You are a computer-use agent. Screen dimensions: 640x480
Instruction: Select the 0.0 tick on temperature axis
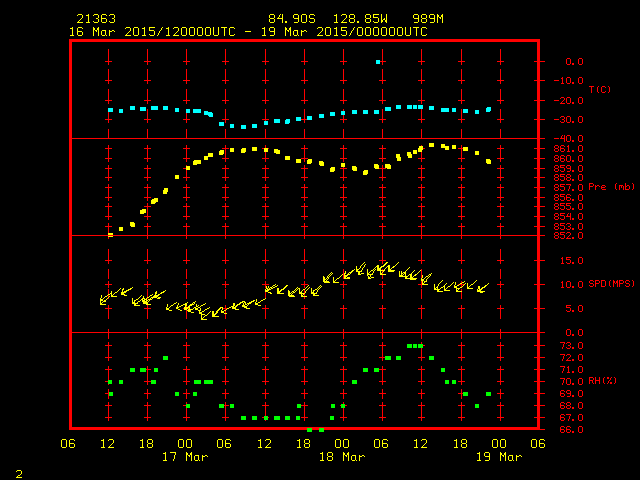coord(574,62)
